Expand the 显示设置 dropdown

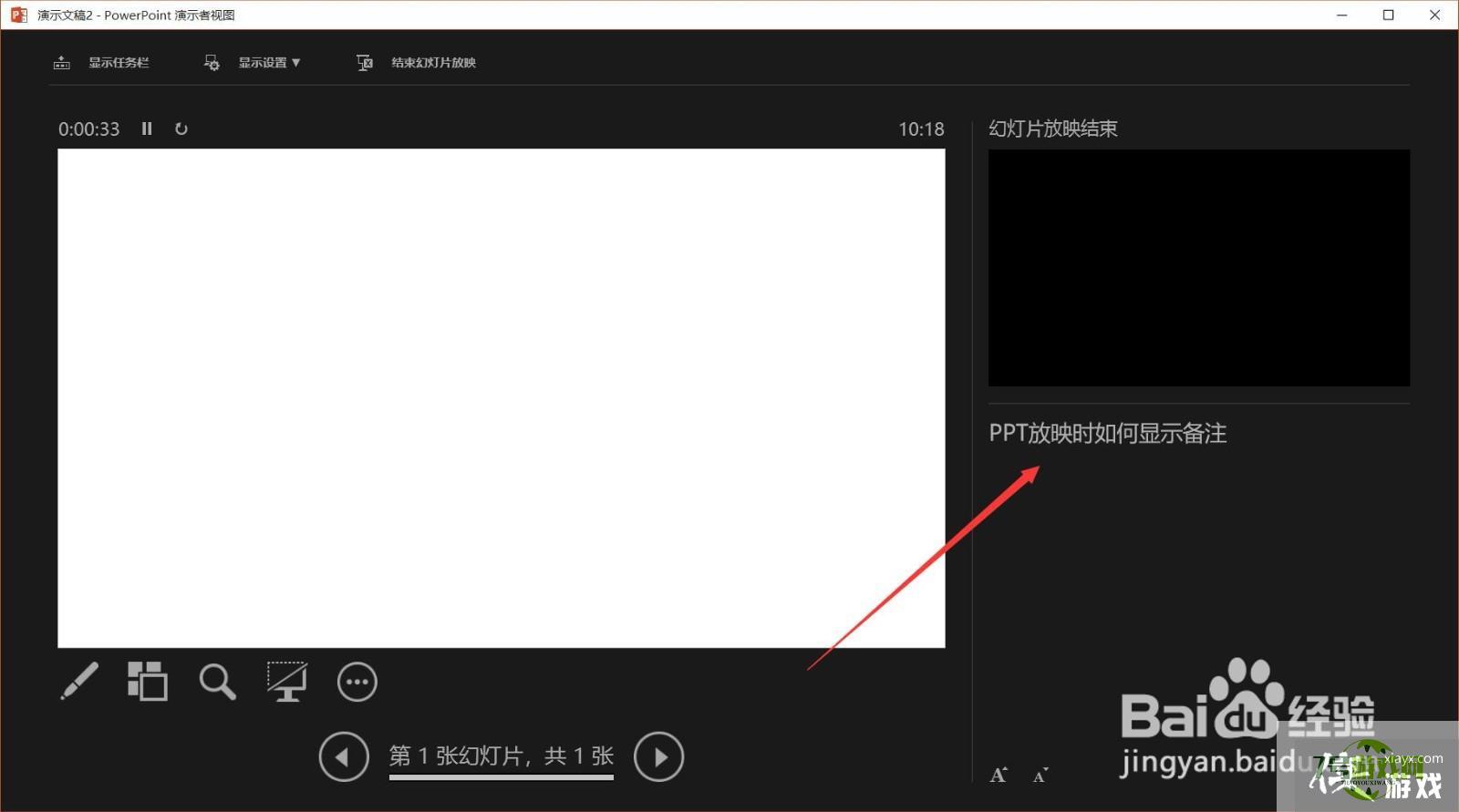pos(269,63)
